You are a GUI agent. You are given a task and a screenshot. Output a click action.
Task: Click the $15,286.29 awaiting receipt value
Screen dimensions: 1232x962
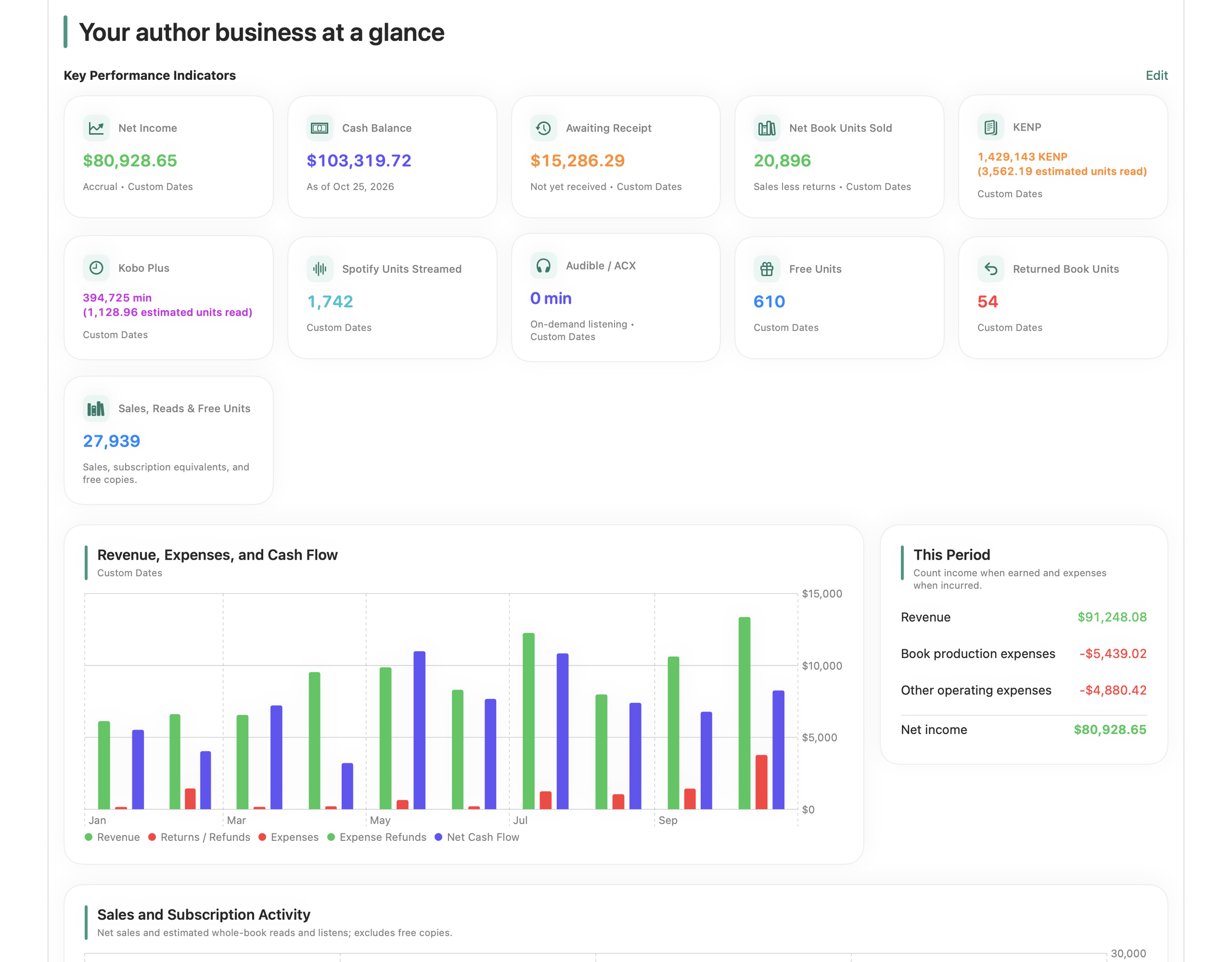pyautogui.click(x=578, y=161)
